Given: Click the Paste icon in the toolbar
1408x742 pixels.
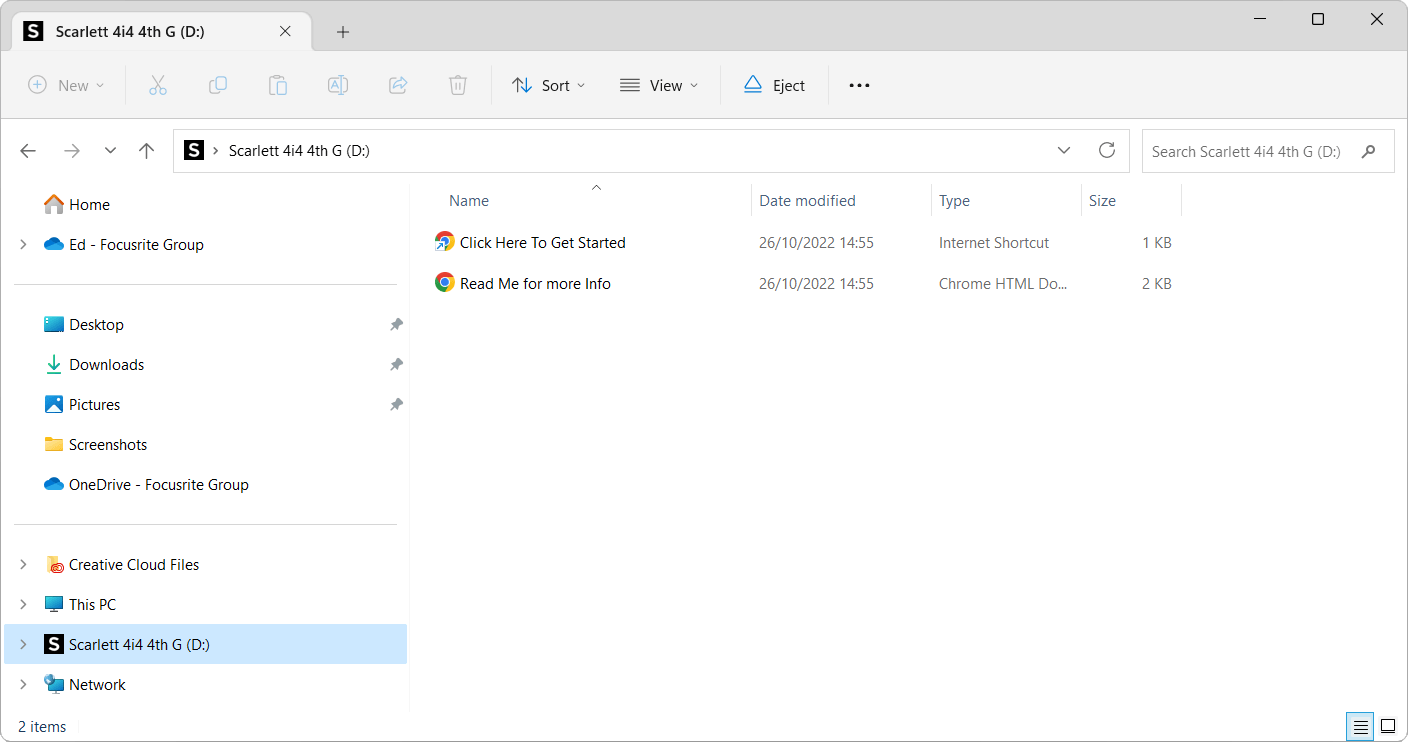Looking at the screenshot, I should tap(278, 85).
